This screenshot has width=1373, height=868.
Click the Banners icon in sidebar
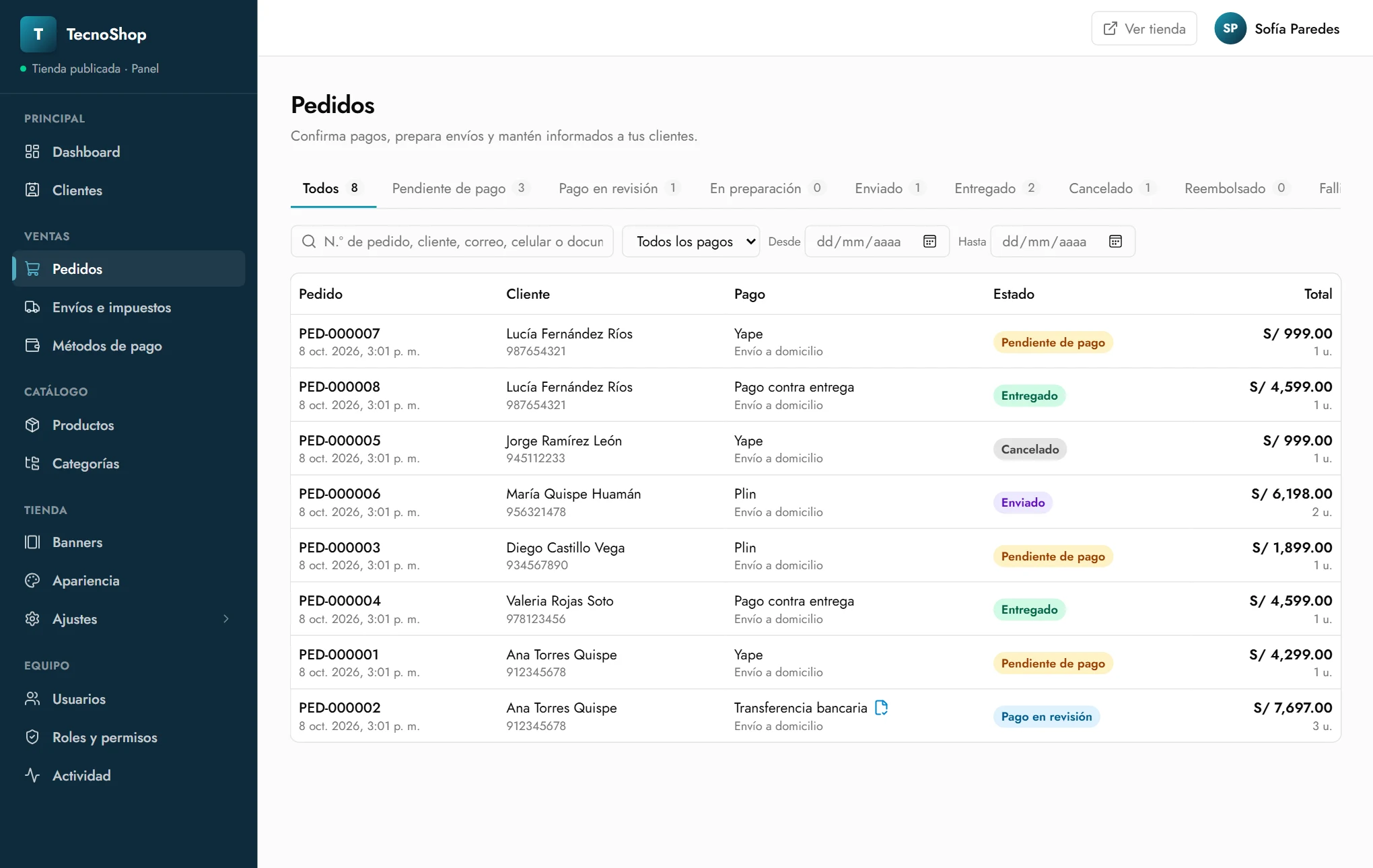(32, 542)
